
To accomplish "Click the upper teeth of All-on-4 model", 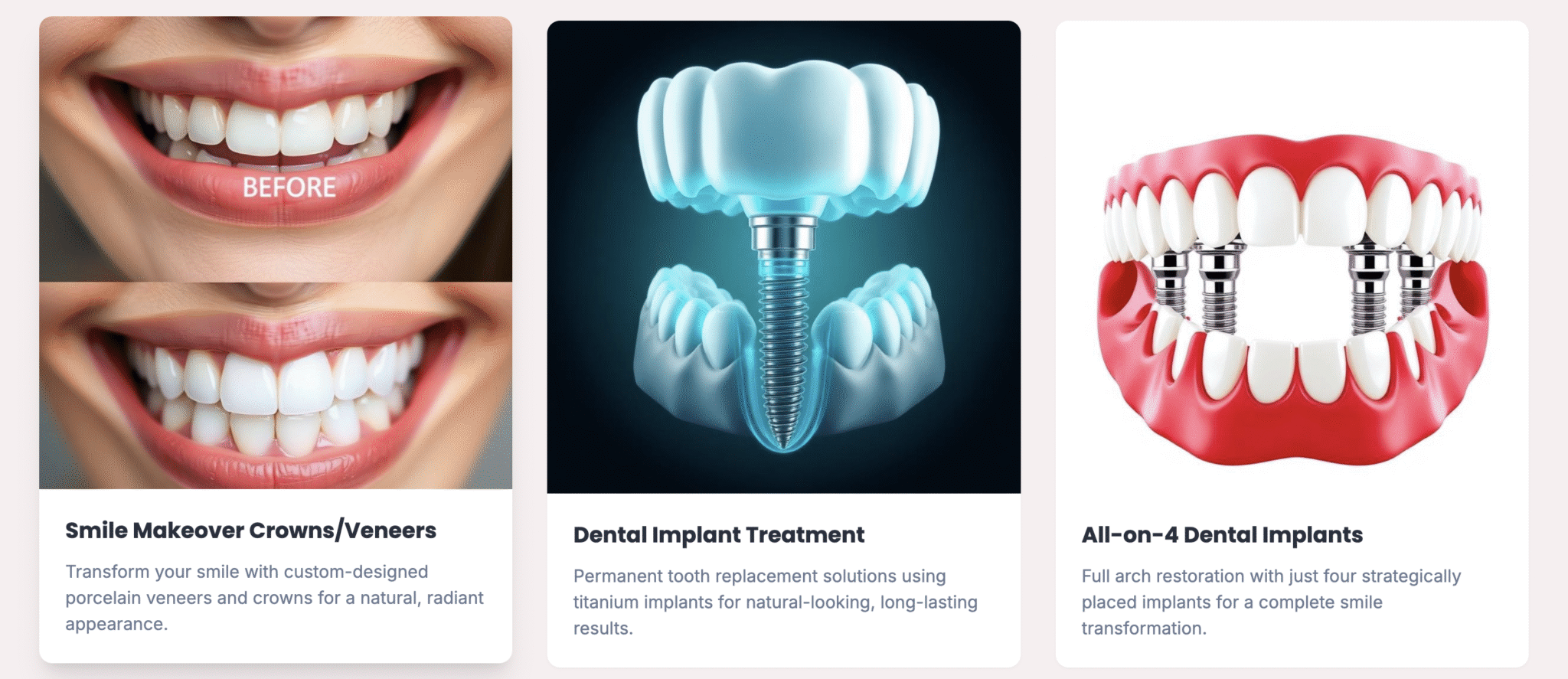I will 1292,211.
